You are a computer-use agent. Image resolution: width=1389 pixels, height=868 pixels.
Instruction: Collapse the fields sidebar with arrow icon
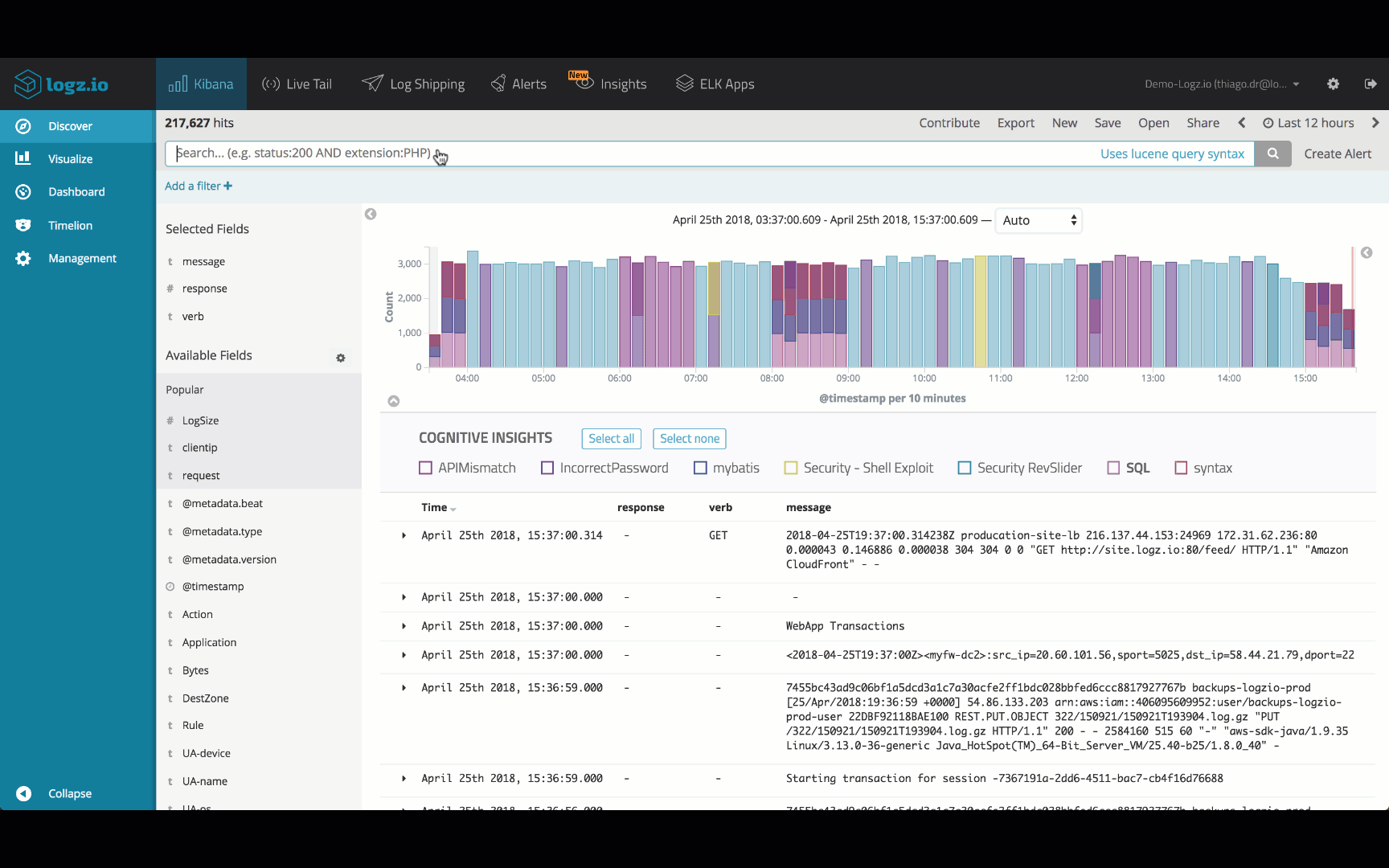371,214
